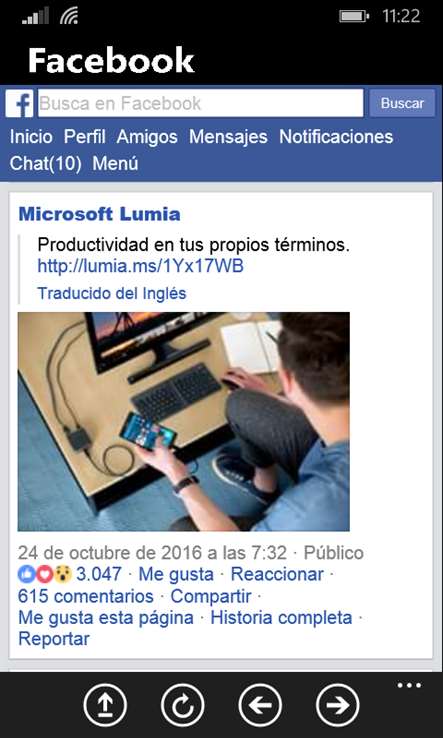Image resolution: width=443 pixels, height=738 pixels.
Task: Click the Buscar button
Action: click(x=402, y=103)
